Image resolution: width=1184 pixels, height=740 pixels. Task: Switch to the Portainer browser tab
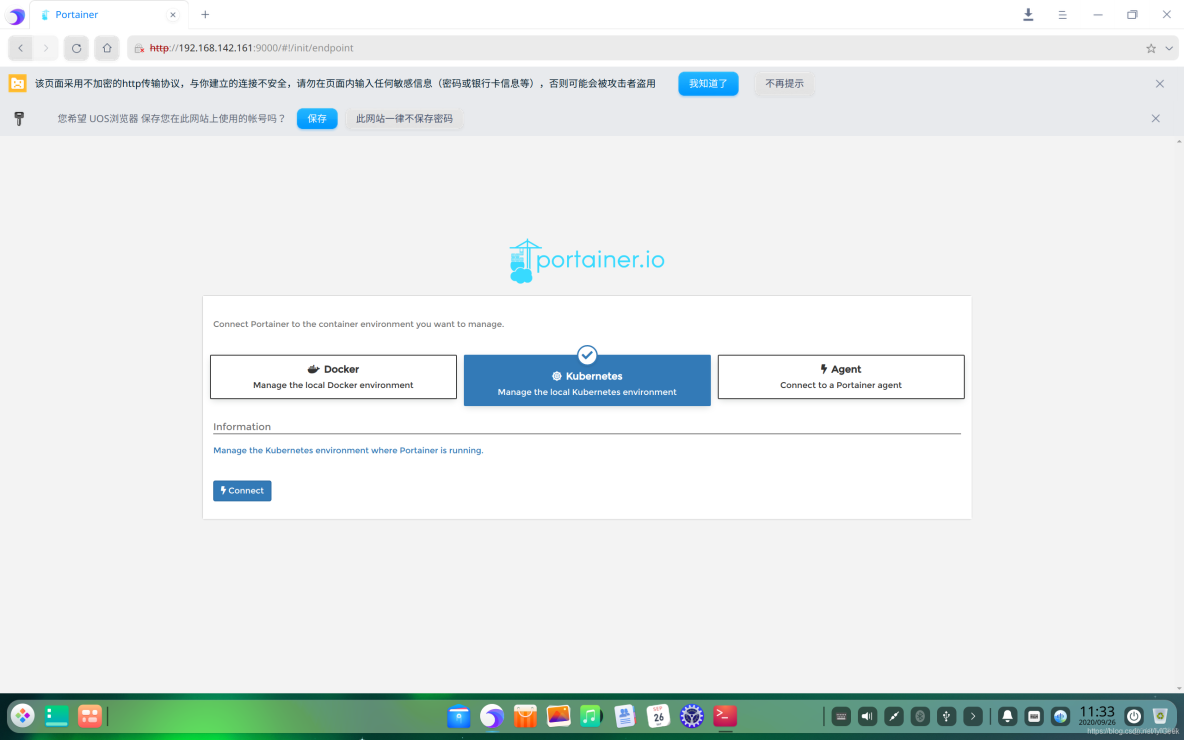coord(100,14)
